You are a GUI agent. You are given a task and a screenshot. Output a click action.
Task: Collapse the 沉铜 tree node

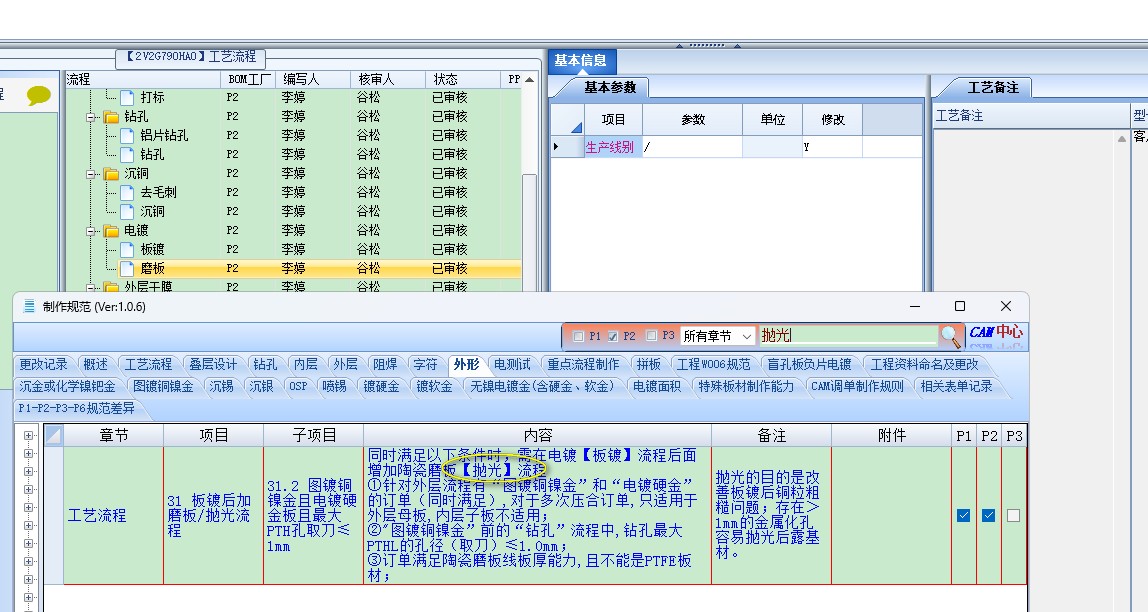92,173
